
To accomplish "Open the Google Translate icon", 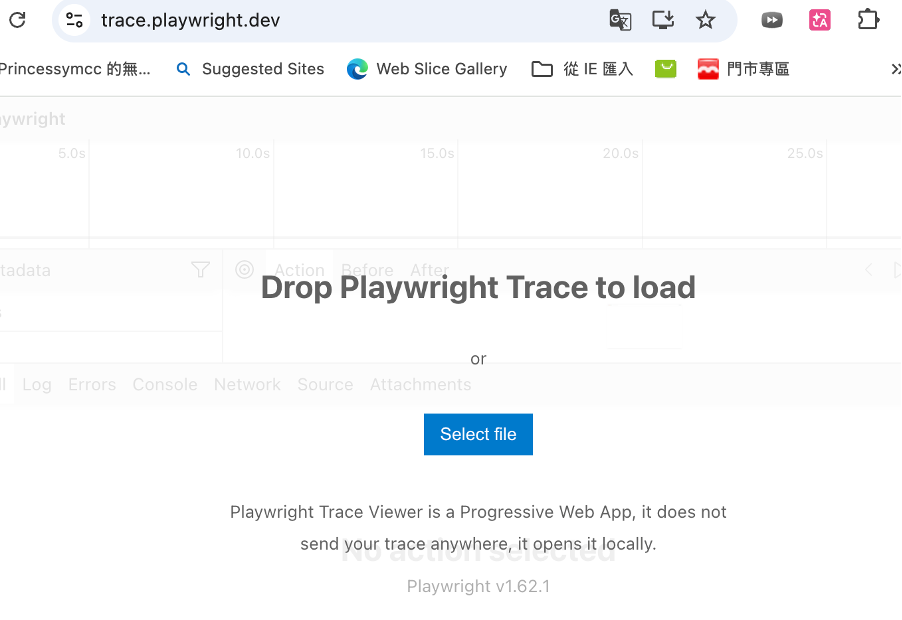I will [x=620, y=20].
